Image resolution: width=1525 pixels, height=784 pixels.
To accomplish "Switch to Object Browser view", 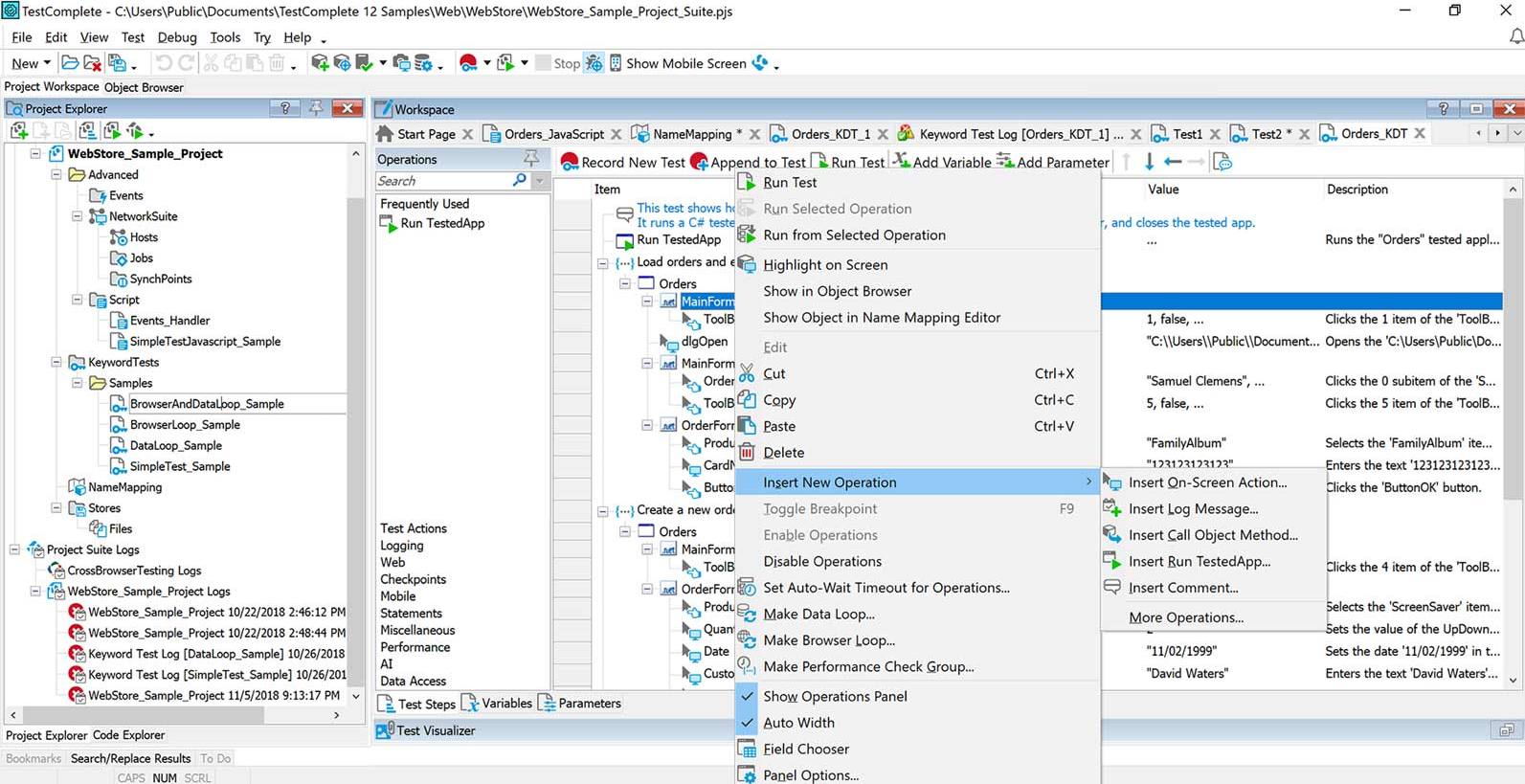I will (144, 87).
